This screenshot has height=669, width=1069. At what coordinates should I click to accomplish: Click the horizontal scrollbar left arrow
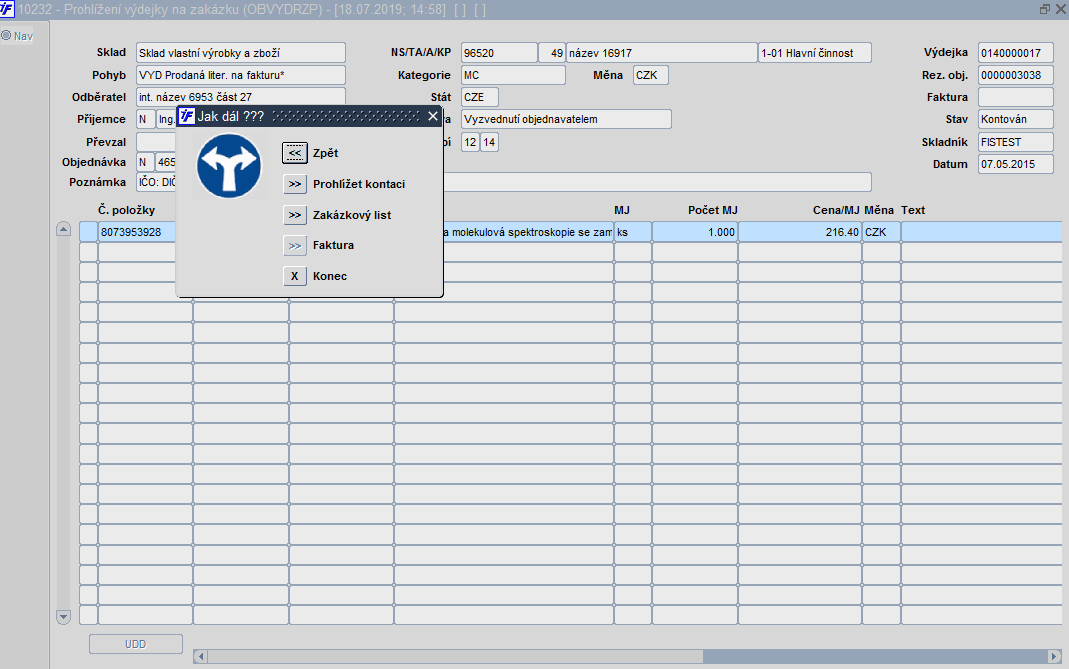(200, 656)
